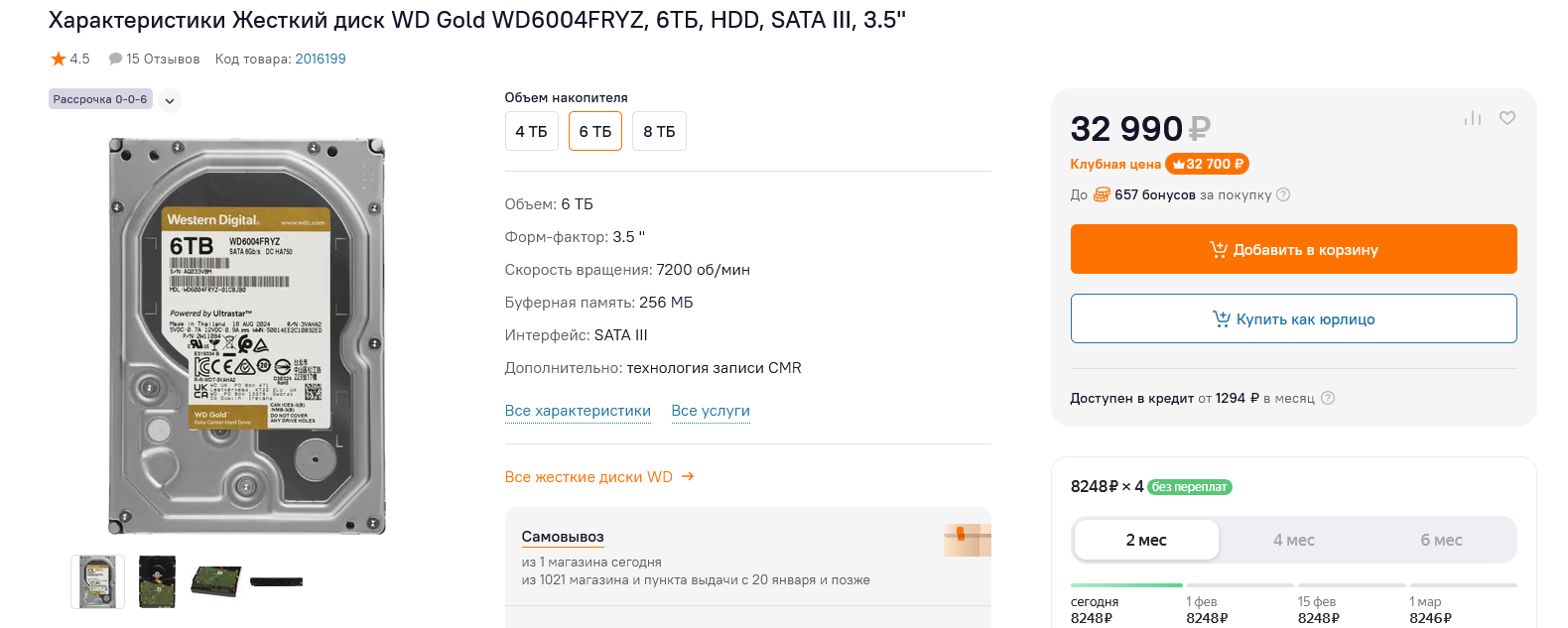Open the 15 reviews comment icon
Screen dimensions: 1568x628
[115, 59]
